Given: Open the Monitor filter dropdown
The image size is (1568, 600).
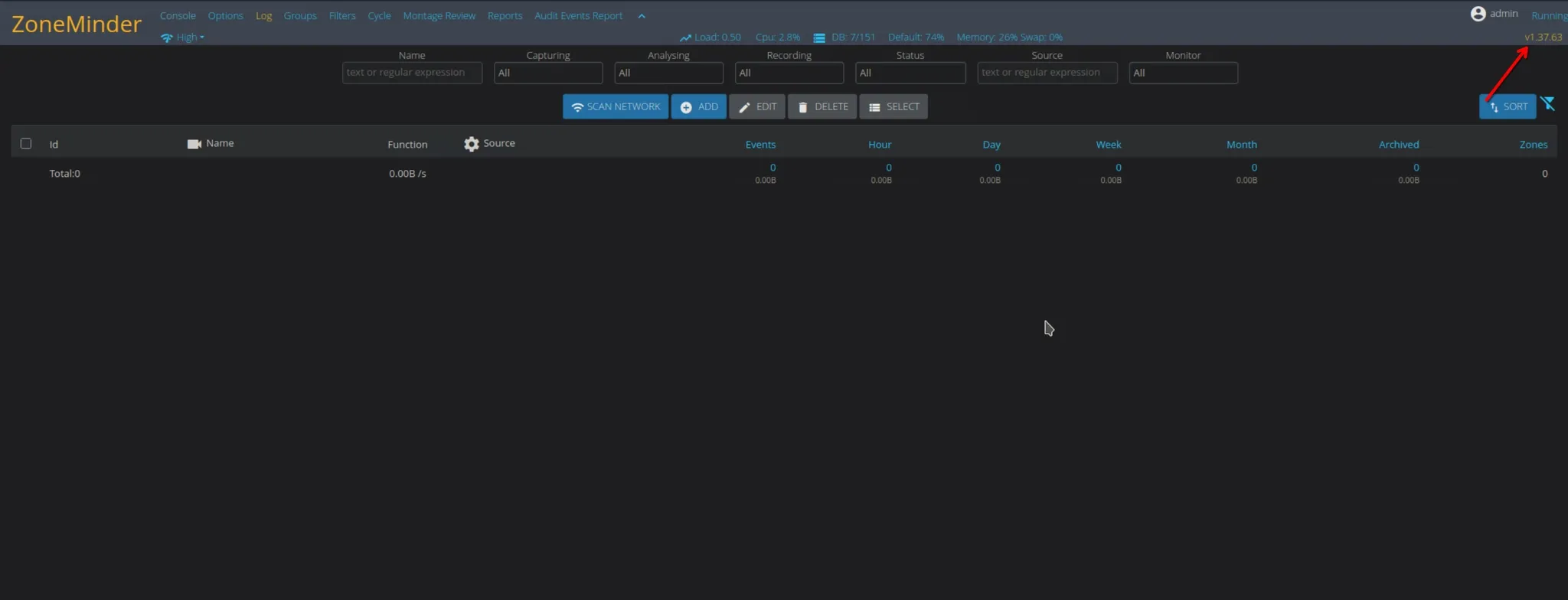Looking at the screenshot, I should pyautogui.click(x=1183, y=73).
